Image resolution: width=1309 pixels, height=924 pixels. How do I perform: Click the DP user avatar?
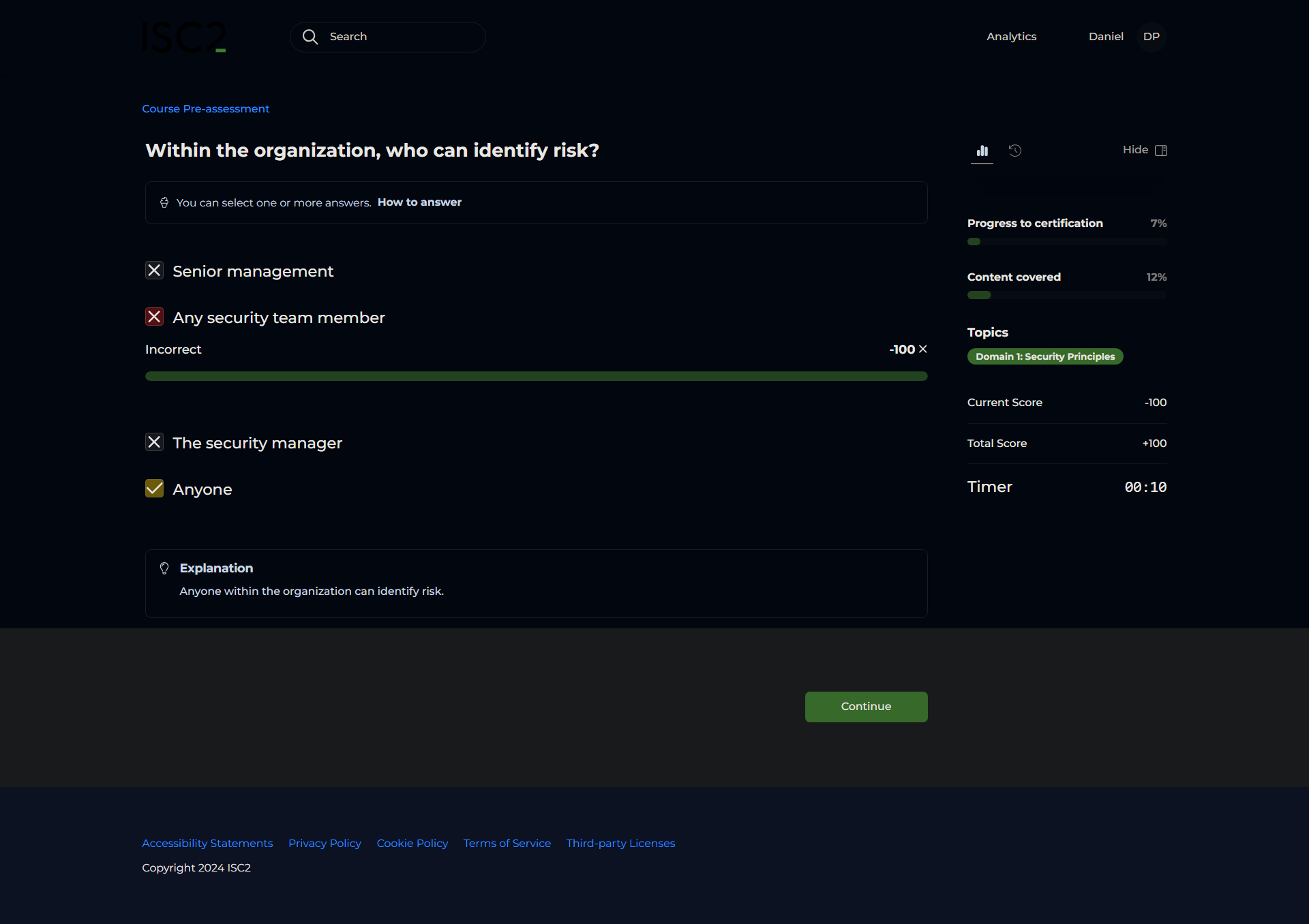(x=1151, y=37)
